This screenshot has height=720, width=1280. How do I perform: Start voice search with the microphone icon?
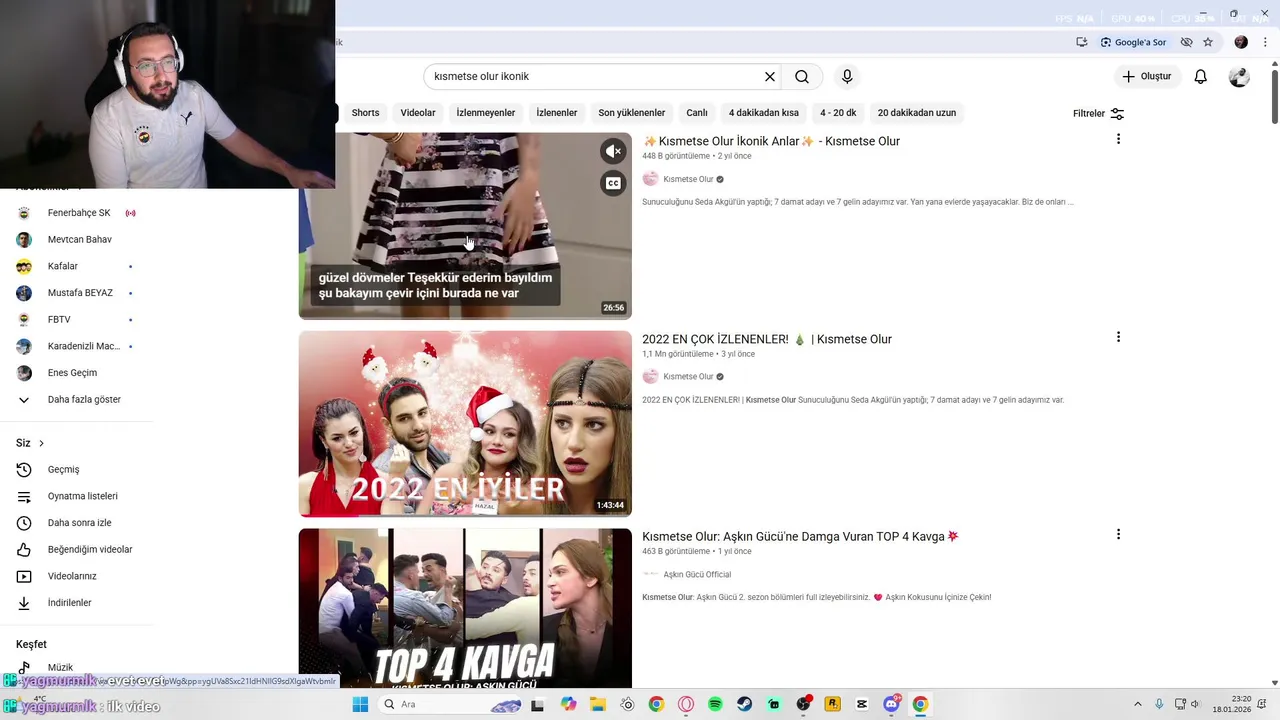coord(847,76)
